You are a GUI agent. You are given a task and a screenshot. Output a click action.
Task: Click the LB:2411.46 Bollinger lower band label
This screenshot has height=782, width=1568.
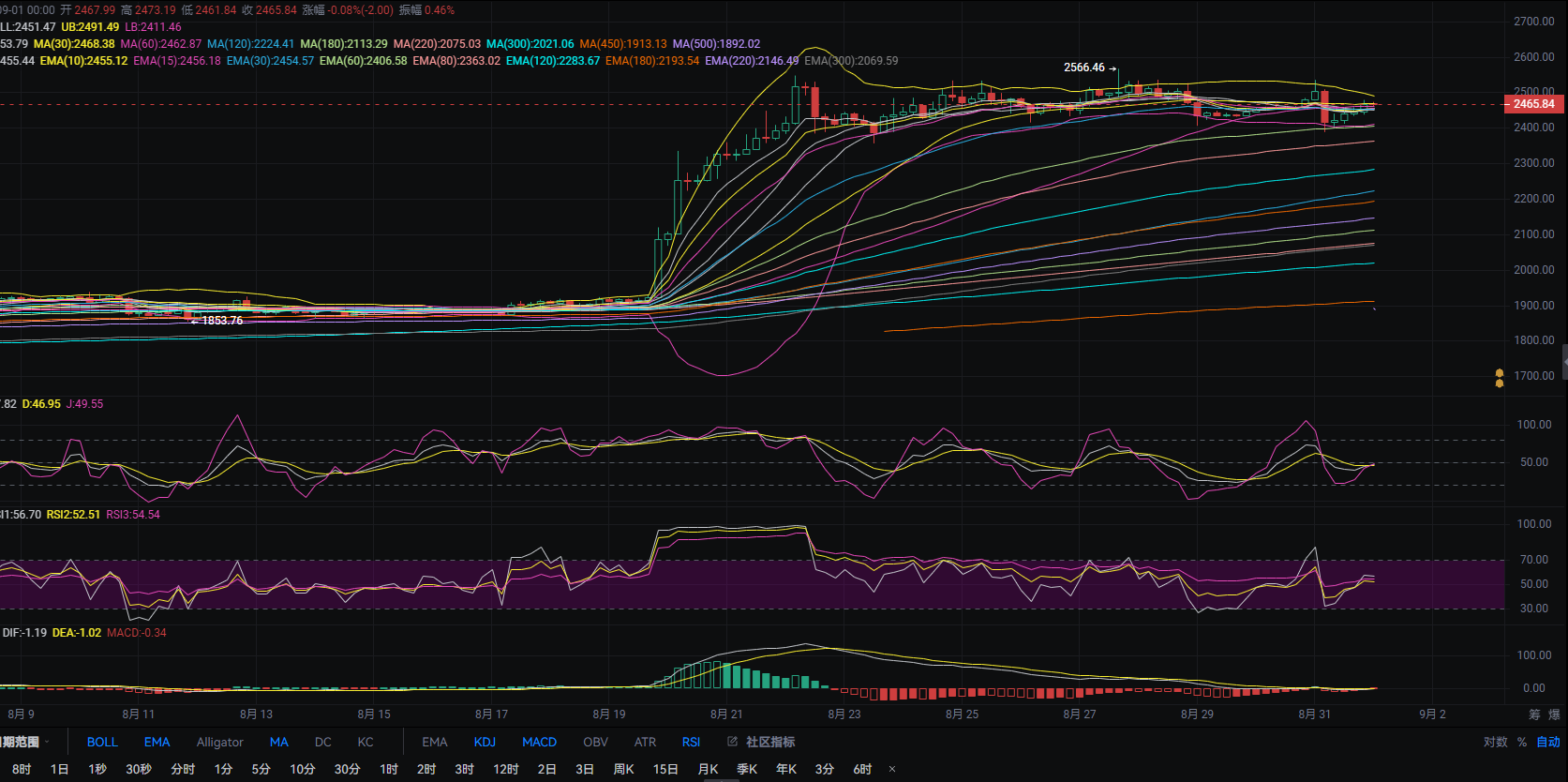[x=153, y=27]
